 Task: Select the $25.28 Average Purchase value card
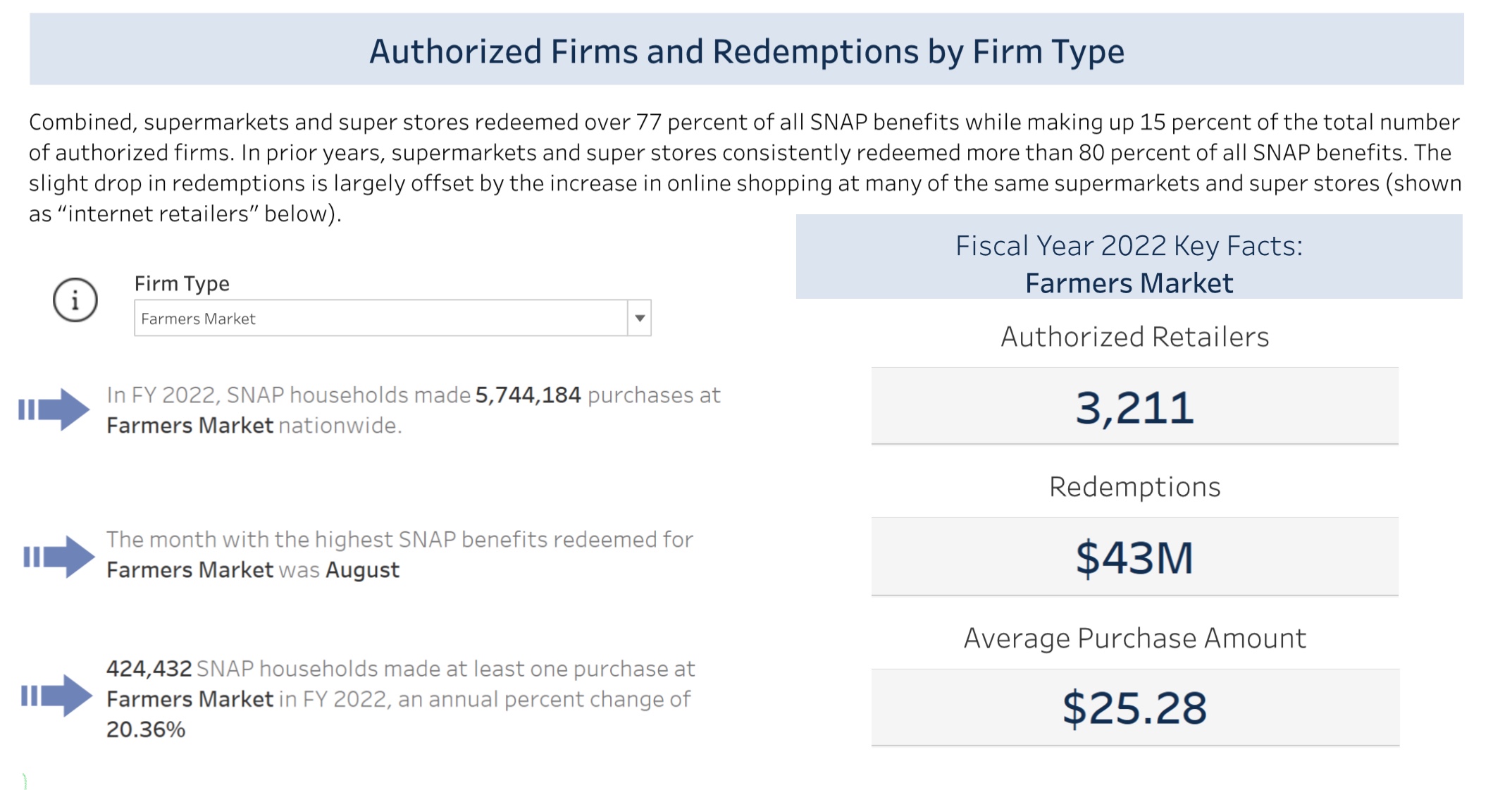coord(1134,708)
